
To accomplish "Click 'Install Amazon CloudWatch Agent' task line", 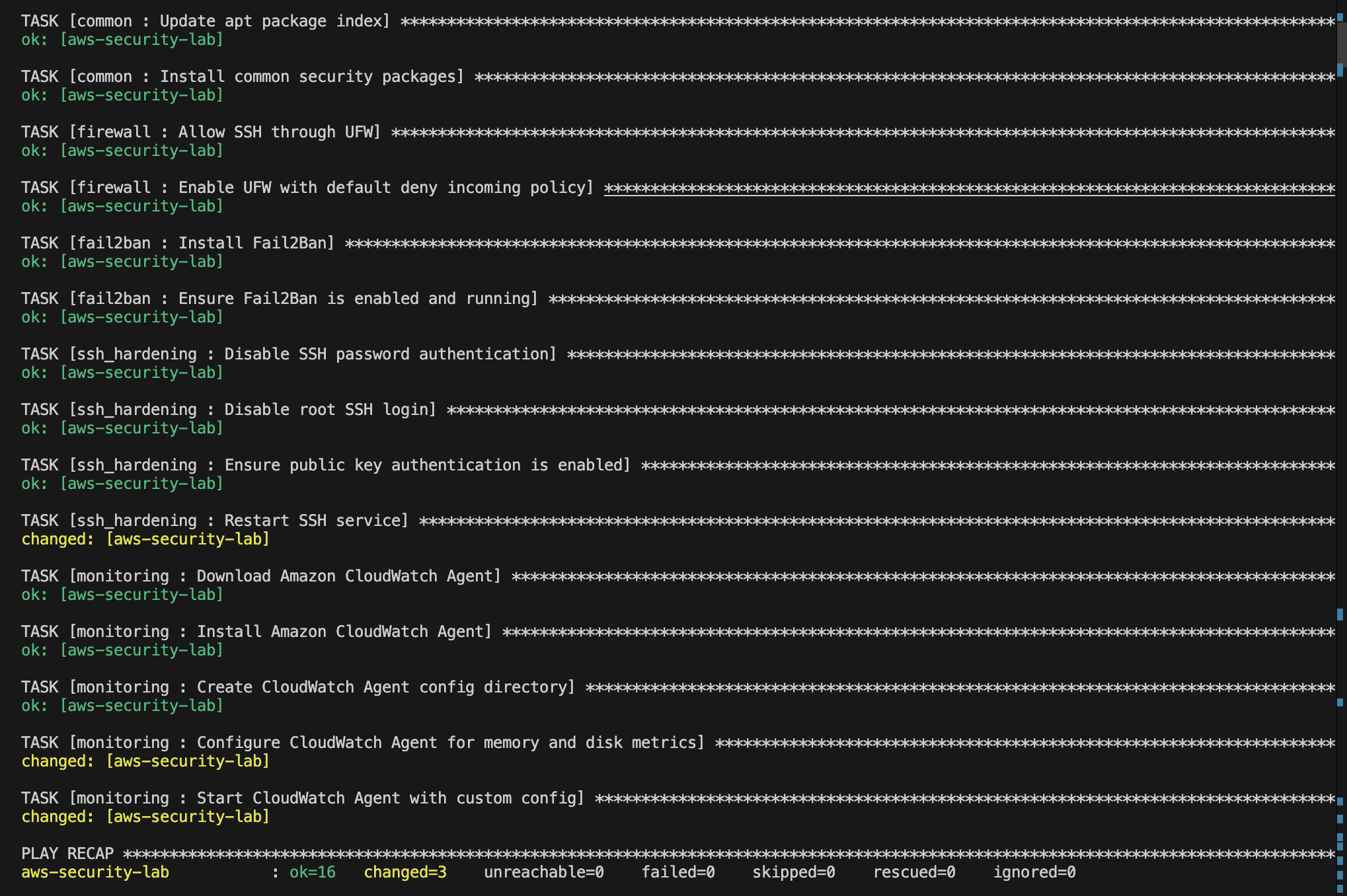I will [678, 632].
